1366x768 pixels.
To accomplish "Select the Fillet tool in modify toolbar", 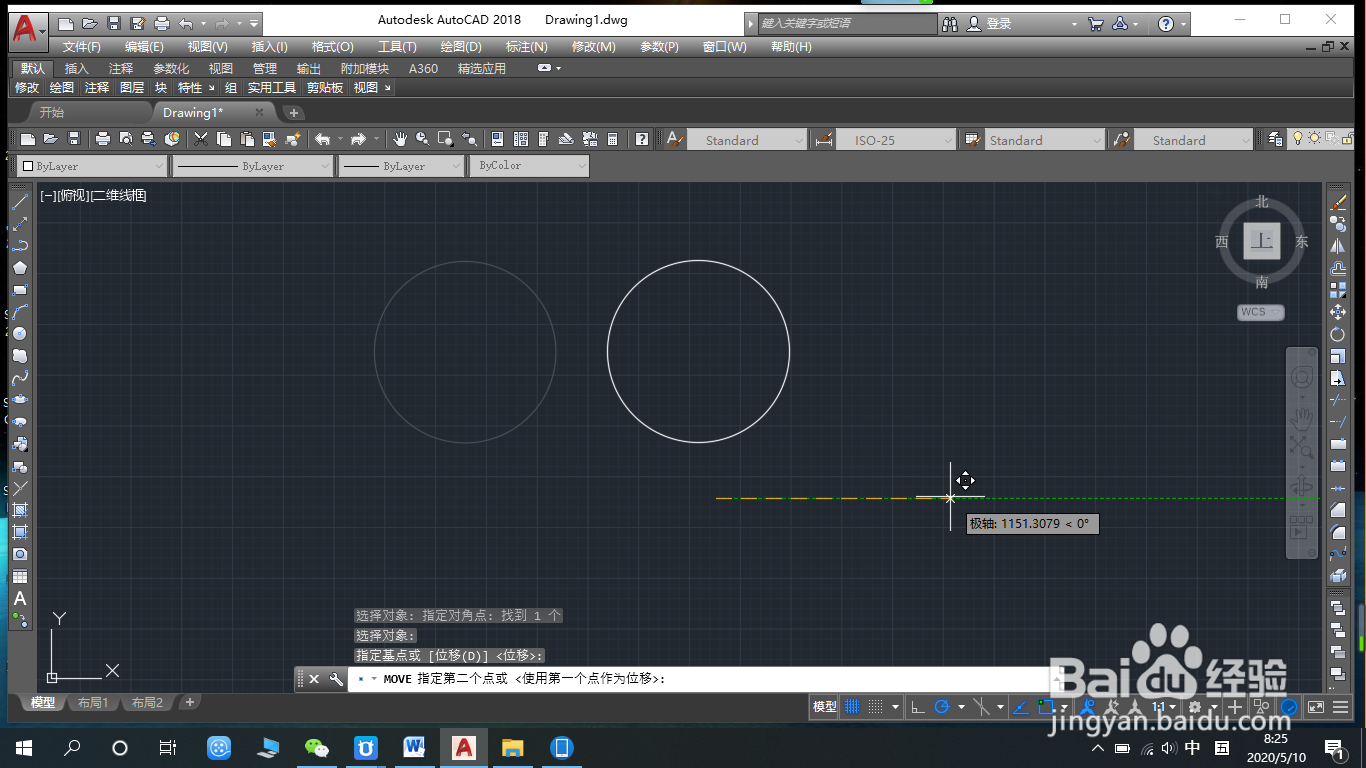I will coord(1338,532).
